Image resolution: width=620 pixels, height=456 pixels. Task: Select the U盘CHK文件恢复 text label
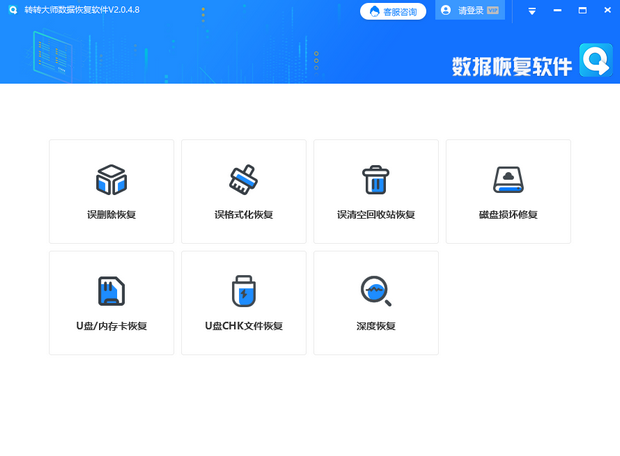(x=244, y=326)
